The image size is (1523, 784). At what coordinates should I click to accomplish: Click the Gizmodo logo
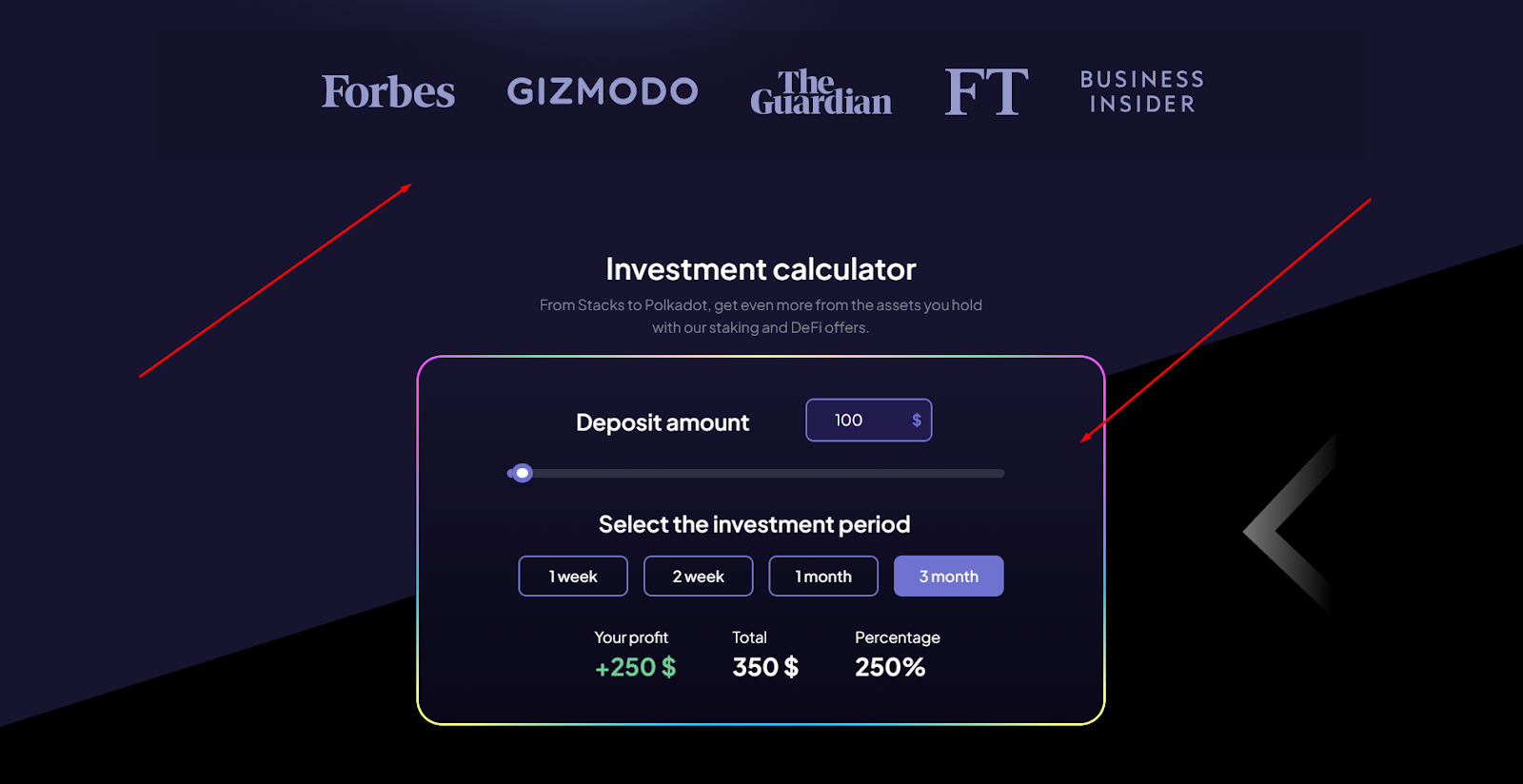click(603, 91)
